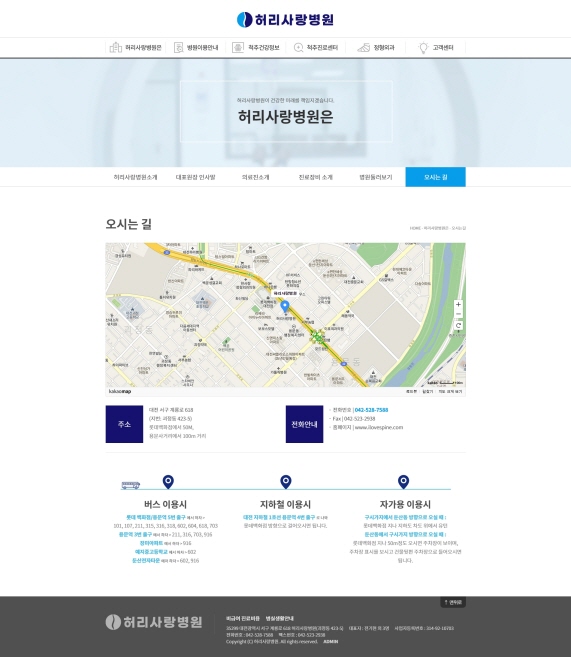Image resolution: width=571 pixels, height=657 pixels.
Task: Zoom out the map with minus button
Action: pos(458,314)
